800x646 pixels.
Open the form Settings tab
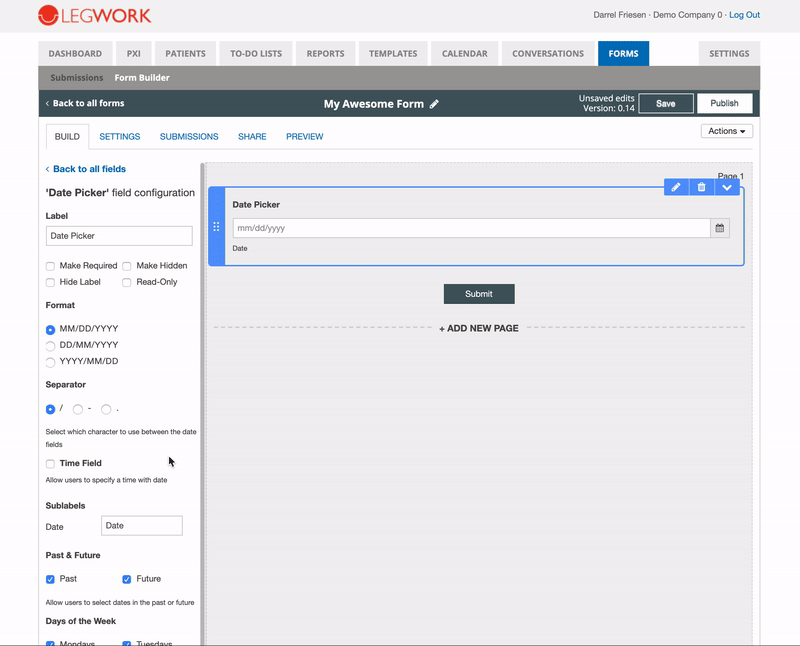pos(119,137)
